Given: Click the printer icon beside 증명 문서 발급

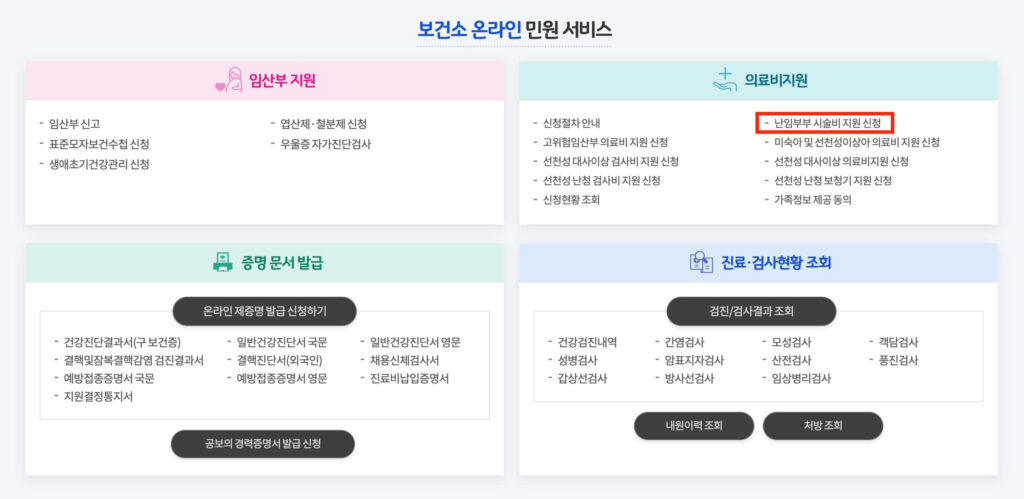Looking at the screenshot, I should click(222, 263).
